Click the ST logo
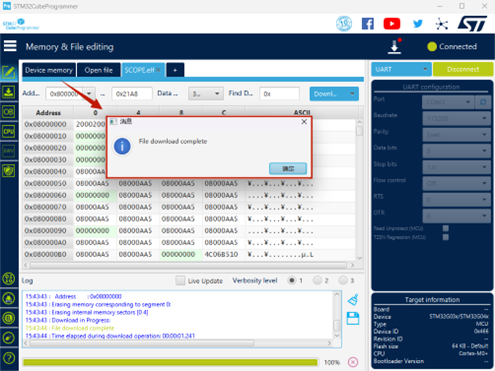This screenshot has width=495, height=371. tap(472, 24)
